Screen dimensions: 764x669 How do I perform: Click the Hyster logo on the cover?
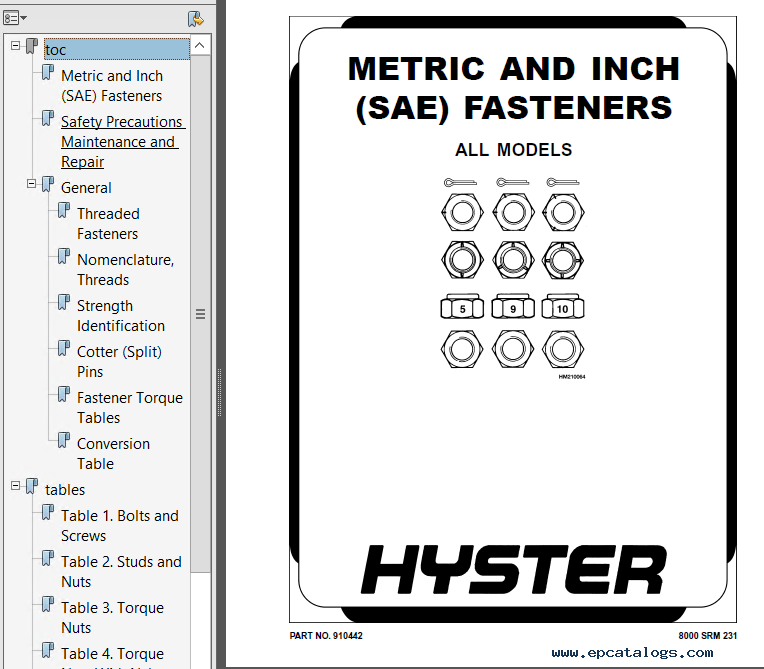click(514, 569)
